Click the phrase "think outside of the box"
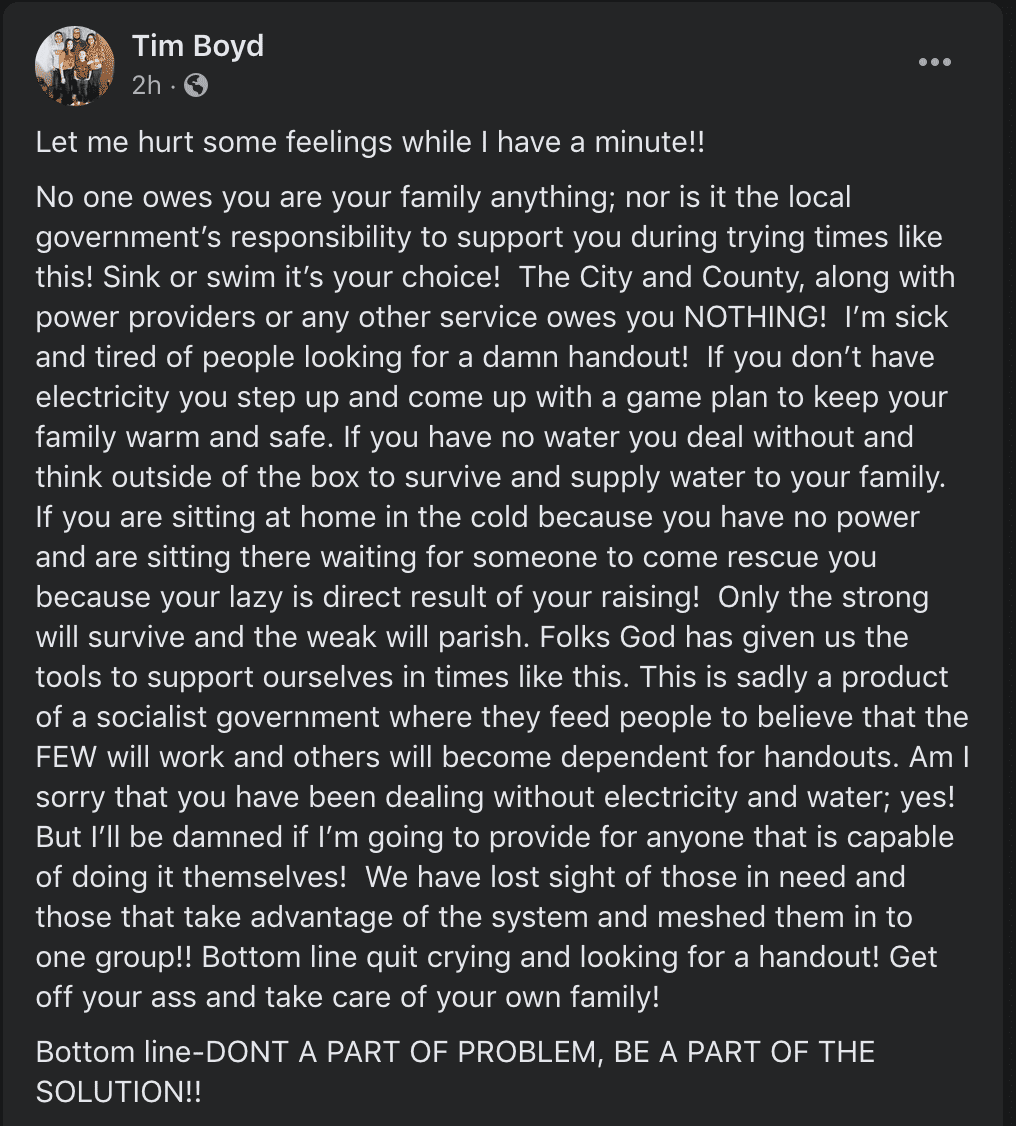1016x1126 pixels. 198,477
